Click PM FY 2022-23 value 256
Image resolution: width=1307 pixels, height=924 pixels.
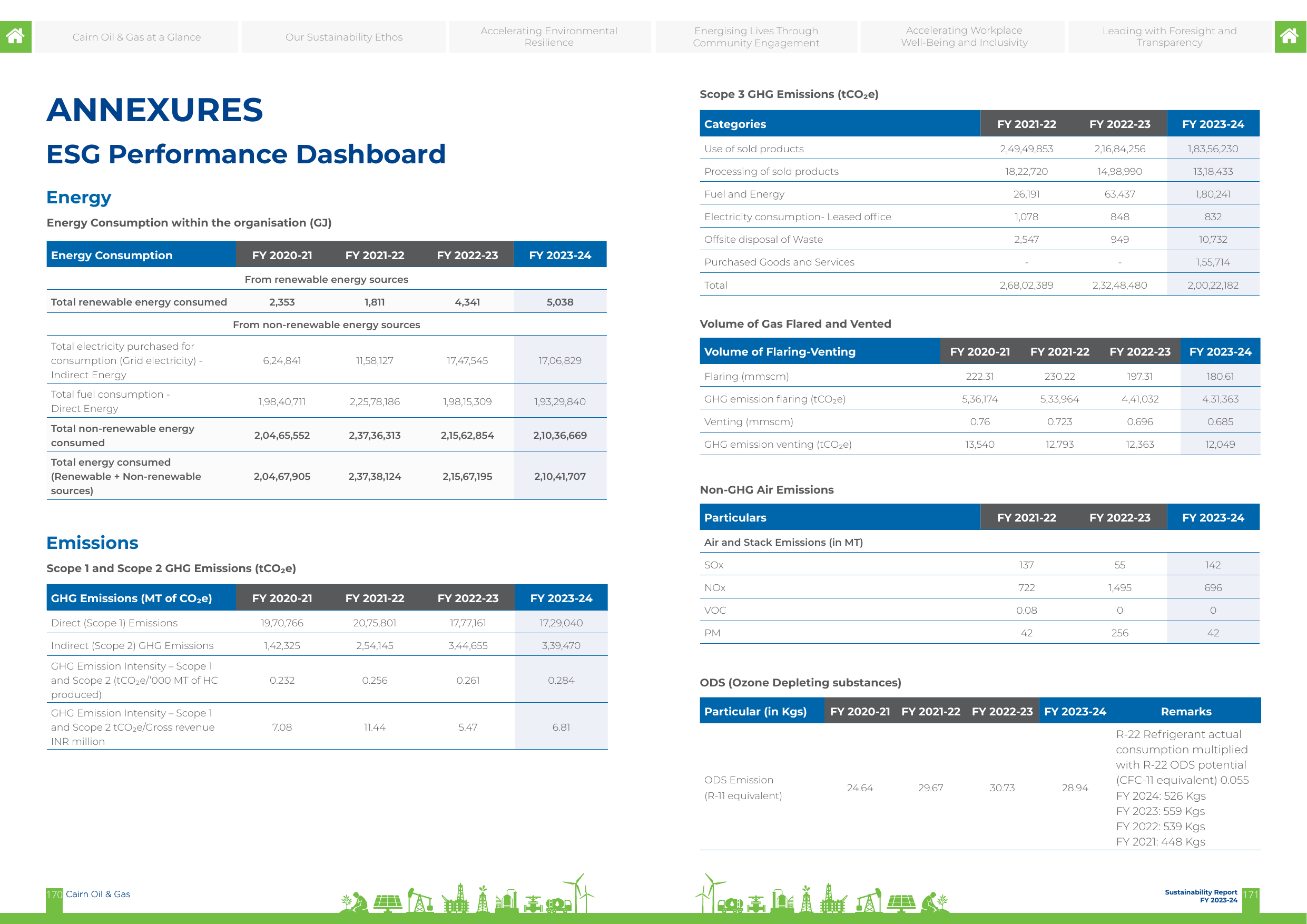tap(1119, 633)
